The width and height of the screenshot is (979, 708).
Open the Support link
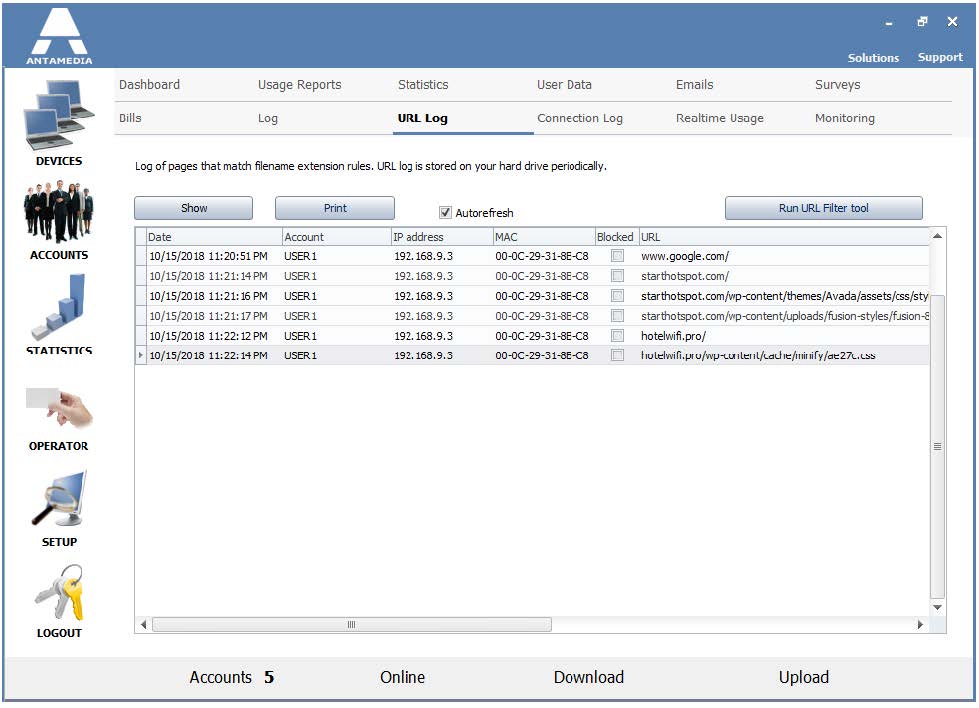pos(940,57)
